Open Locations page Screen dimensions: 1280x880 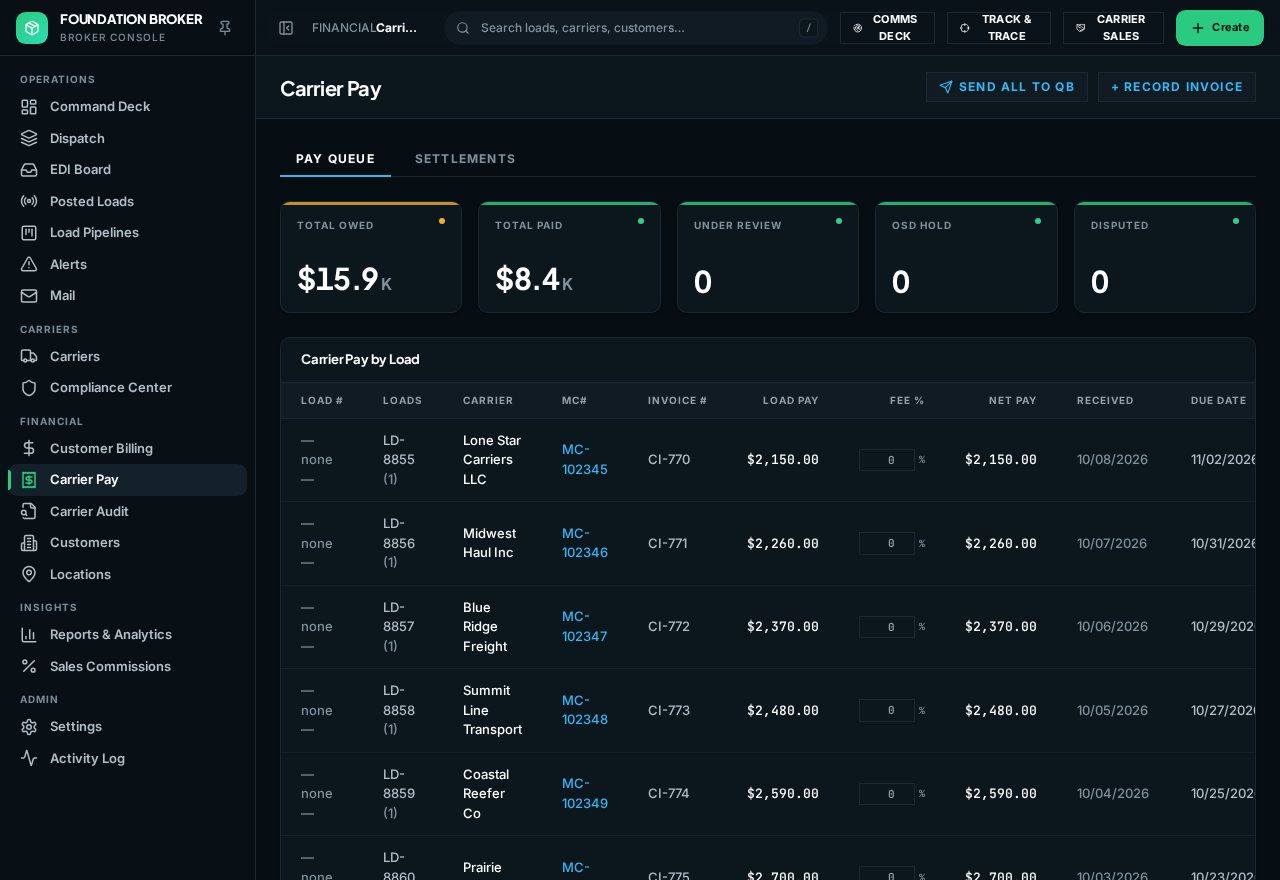(127, 574)
